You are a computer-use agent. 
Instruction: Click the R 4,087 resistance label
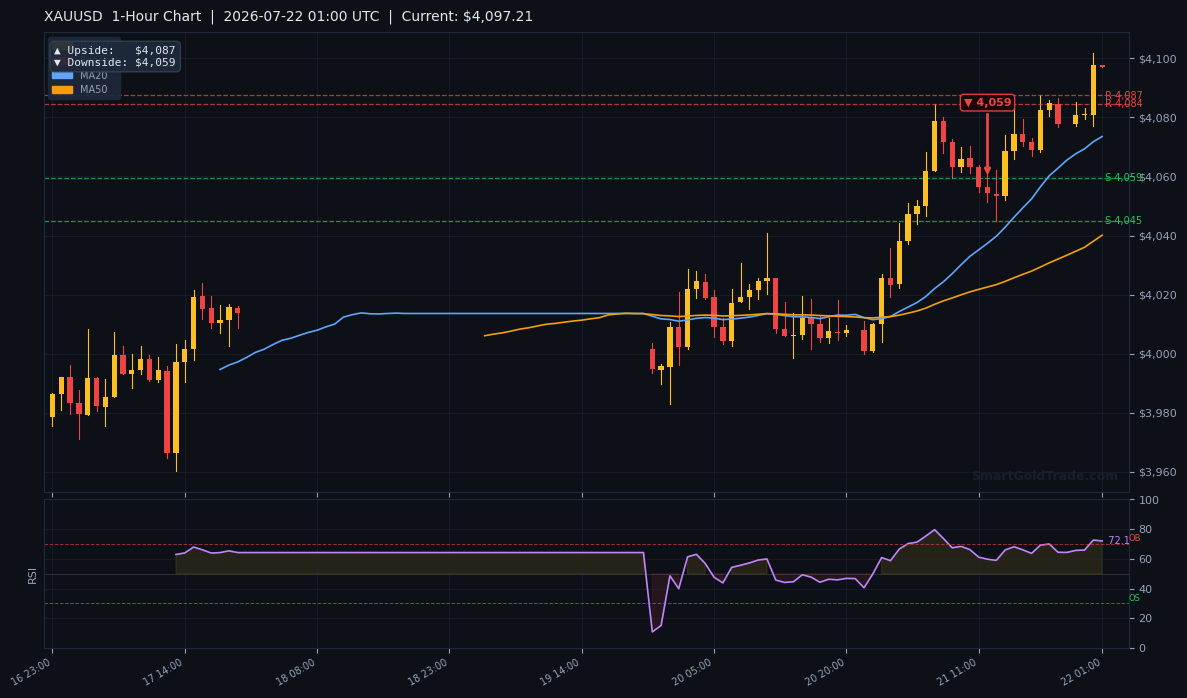click(x=1123, y=95)
